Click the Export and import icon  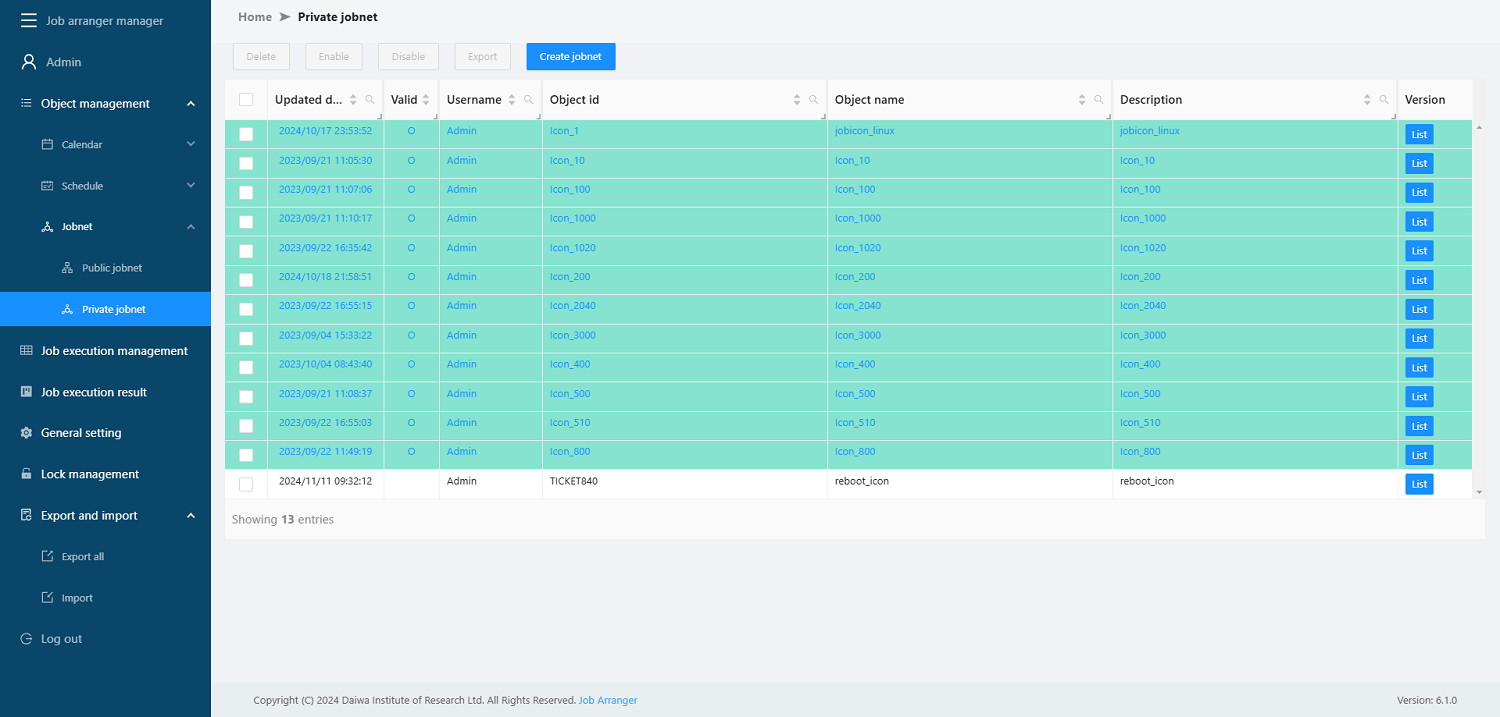(x=26, y=515)
